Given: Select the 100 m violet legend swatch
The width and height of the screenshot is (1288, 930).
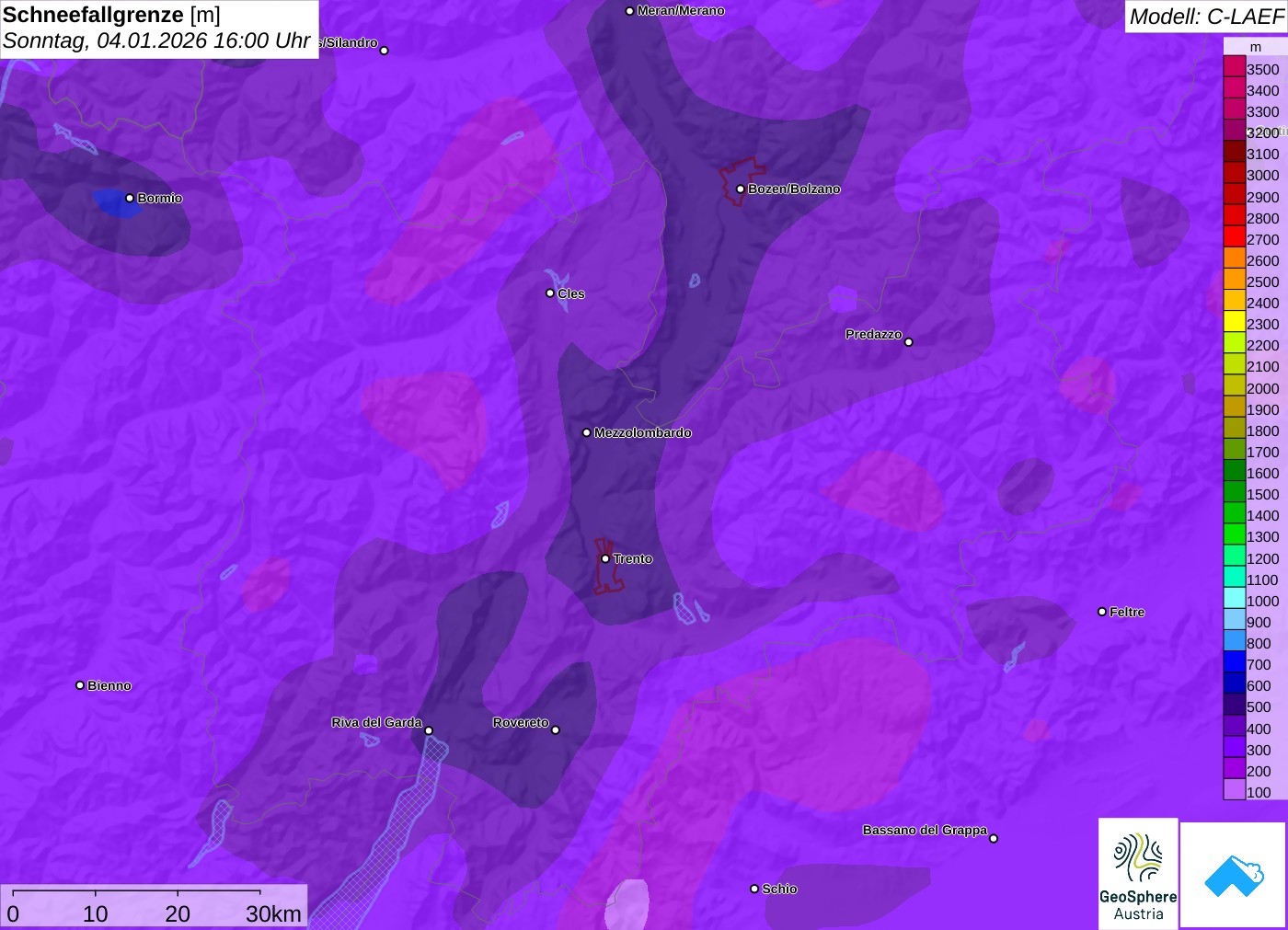Looking at the screenshot, I should 1235,789.
